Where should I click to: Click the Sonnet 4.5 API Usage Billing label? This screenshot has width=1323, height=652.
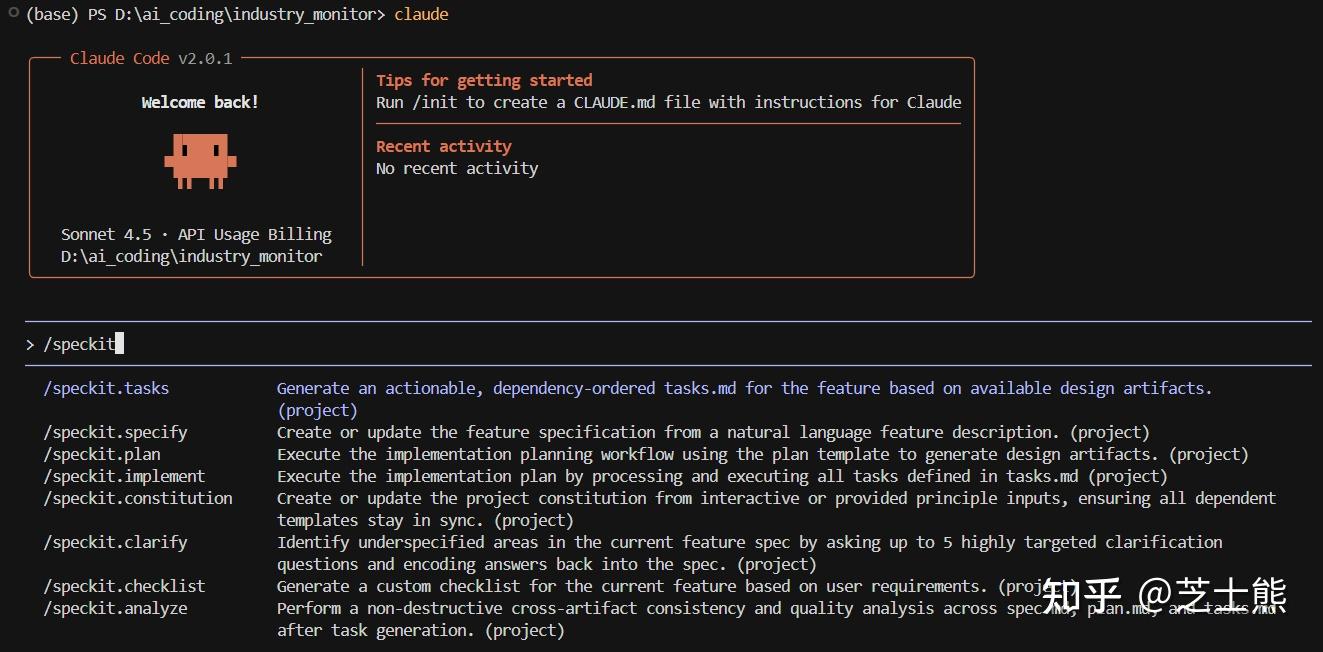point(196,234)
